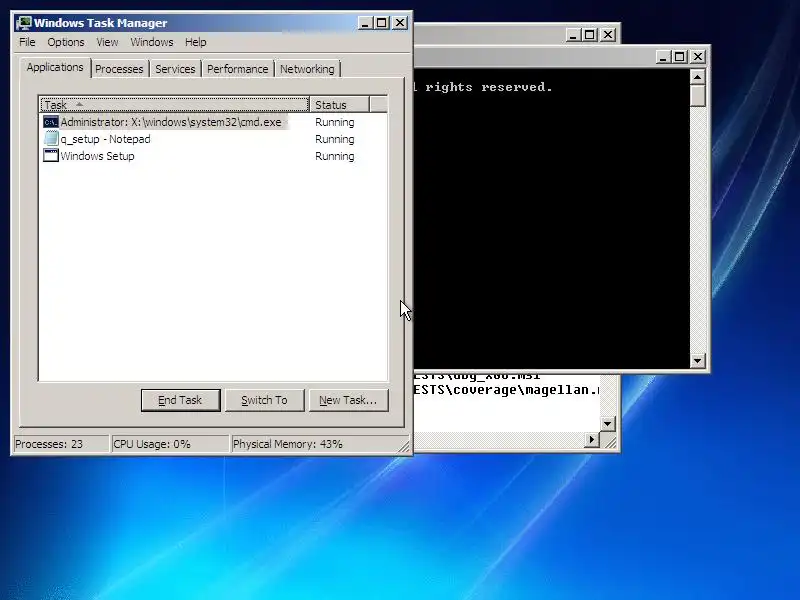
Task: Open the File menu
Action: click(27, 42)
